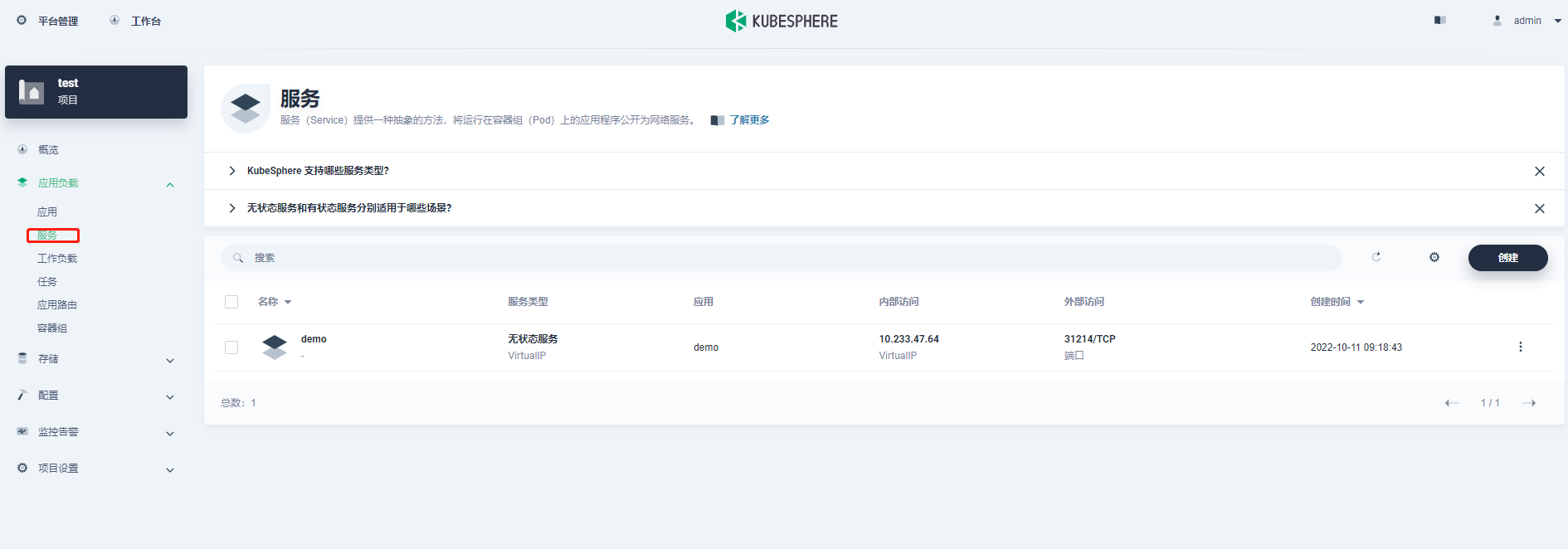1568x549 pixels.
Task: Open the 了解更多 link
Action: point(749,120)
